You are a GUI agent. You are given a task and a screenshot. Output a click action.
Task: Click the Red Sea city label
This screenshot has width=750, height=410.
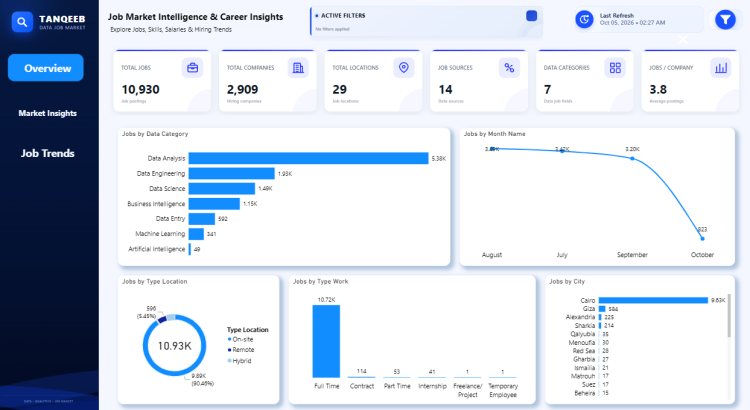pos(584,351)
